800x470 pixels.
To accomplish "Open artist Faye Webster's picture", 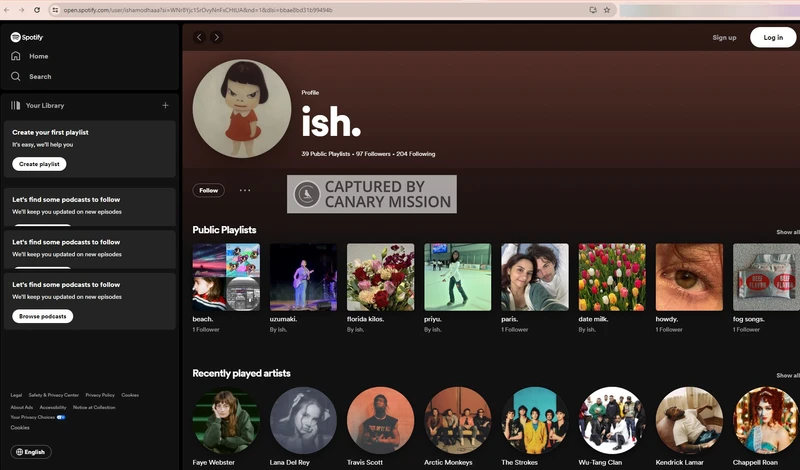I will (x=226, y=420).
